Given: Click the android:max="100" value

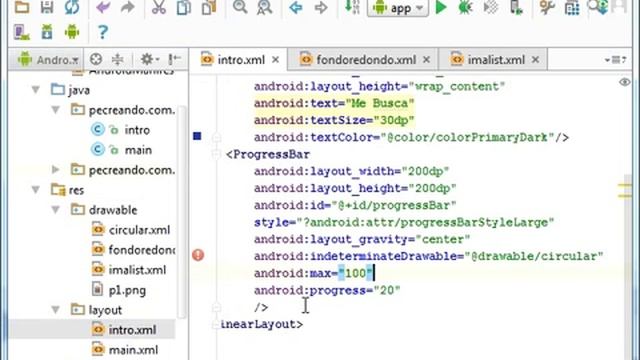Looking at the screenshot, I should click(355, 273).
